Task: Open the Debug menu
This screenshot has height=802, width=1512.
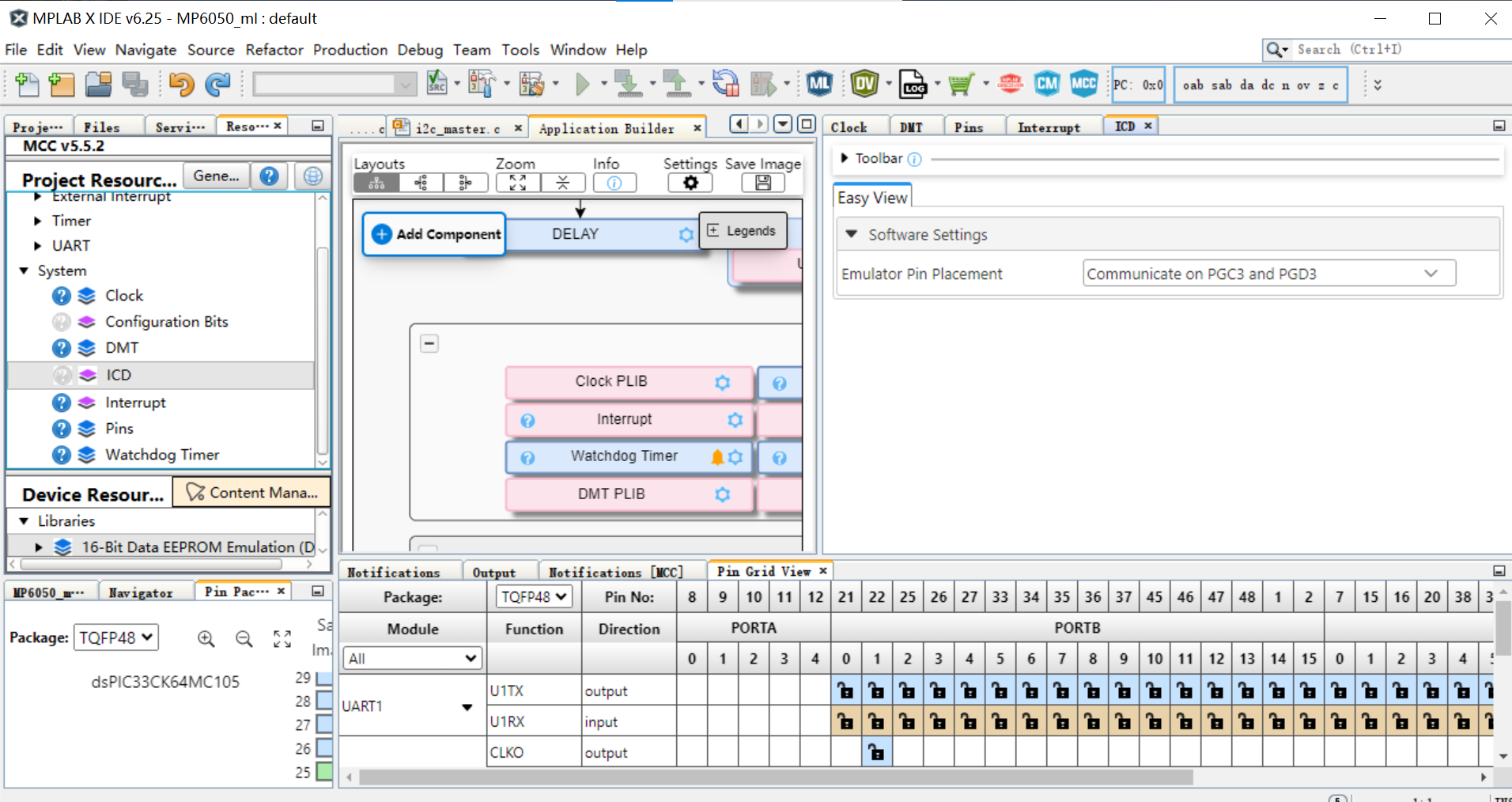Action: coord(420,50)
